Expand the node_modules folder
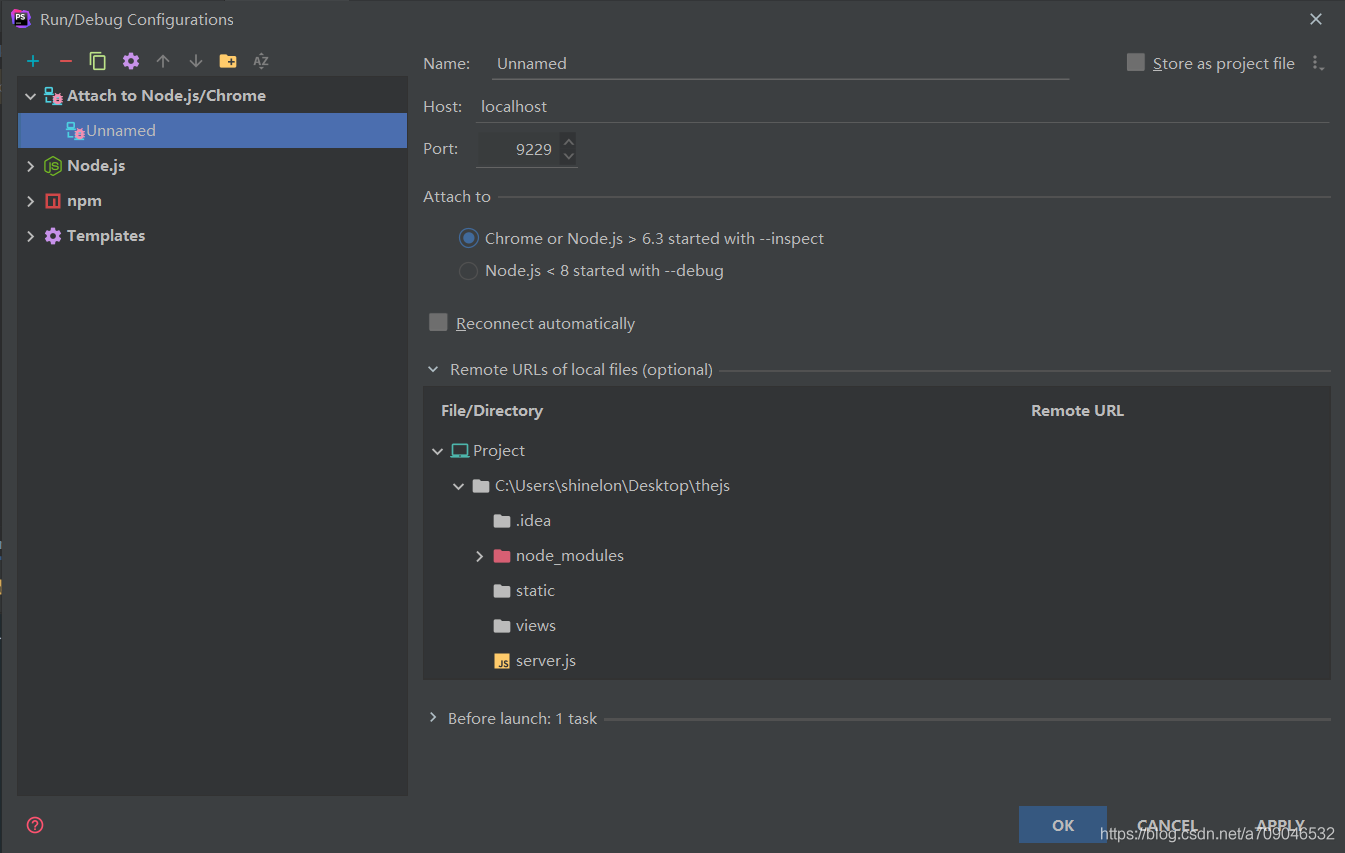Image resolution: width=1345 pixels, height=853 pixels. tap(480, 556)
